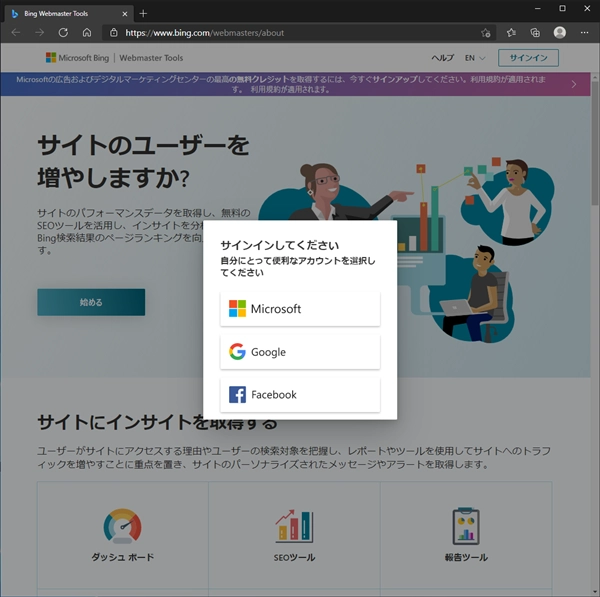
Task: Select Facebook sign-in option
Action: coord(300,395)
